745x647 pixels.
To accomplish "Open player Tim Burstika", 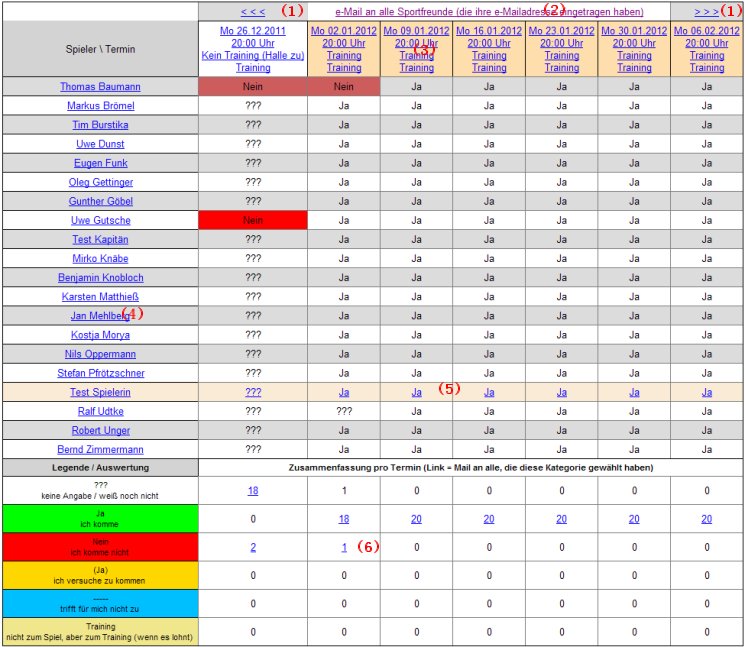I will pyautogui.click(x=100, y=124).
